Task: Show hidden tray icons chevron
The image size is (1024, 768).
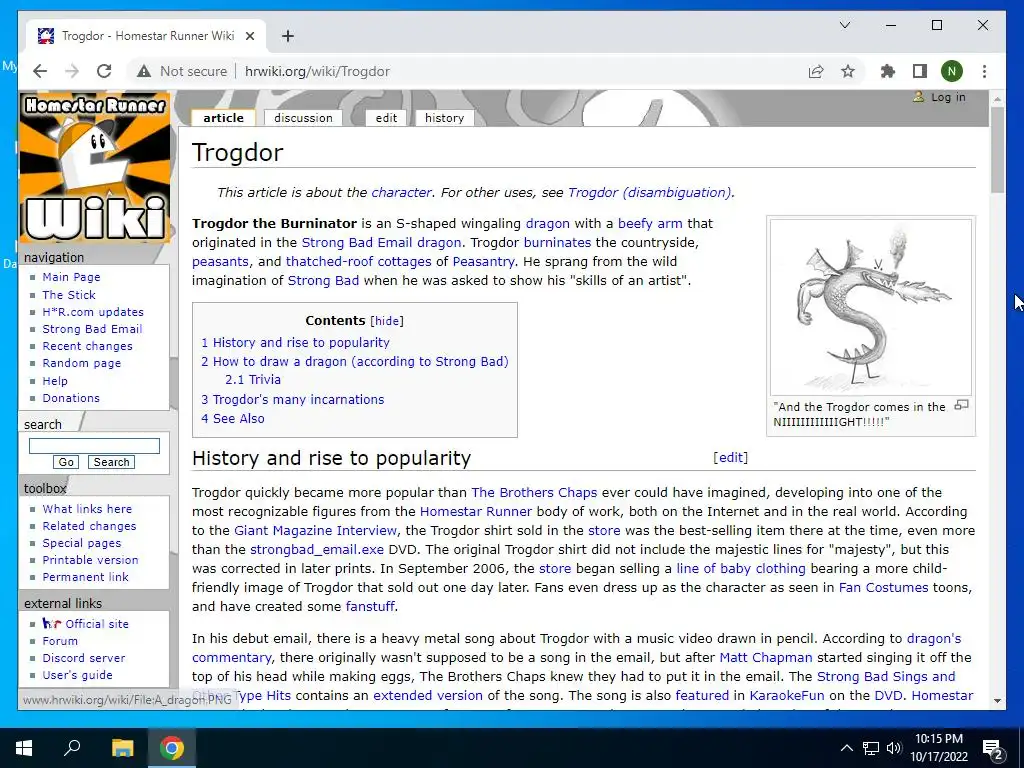Action: tap(846, 748)
